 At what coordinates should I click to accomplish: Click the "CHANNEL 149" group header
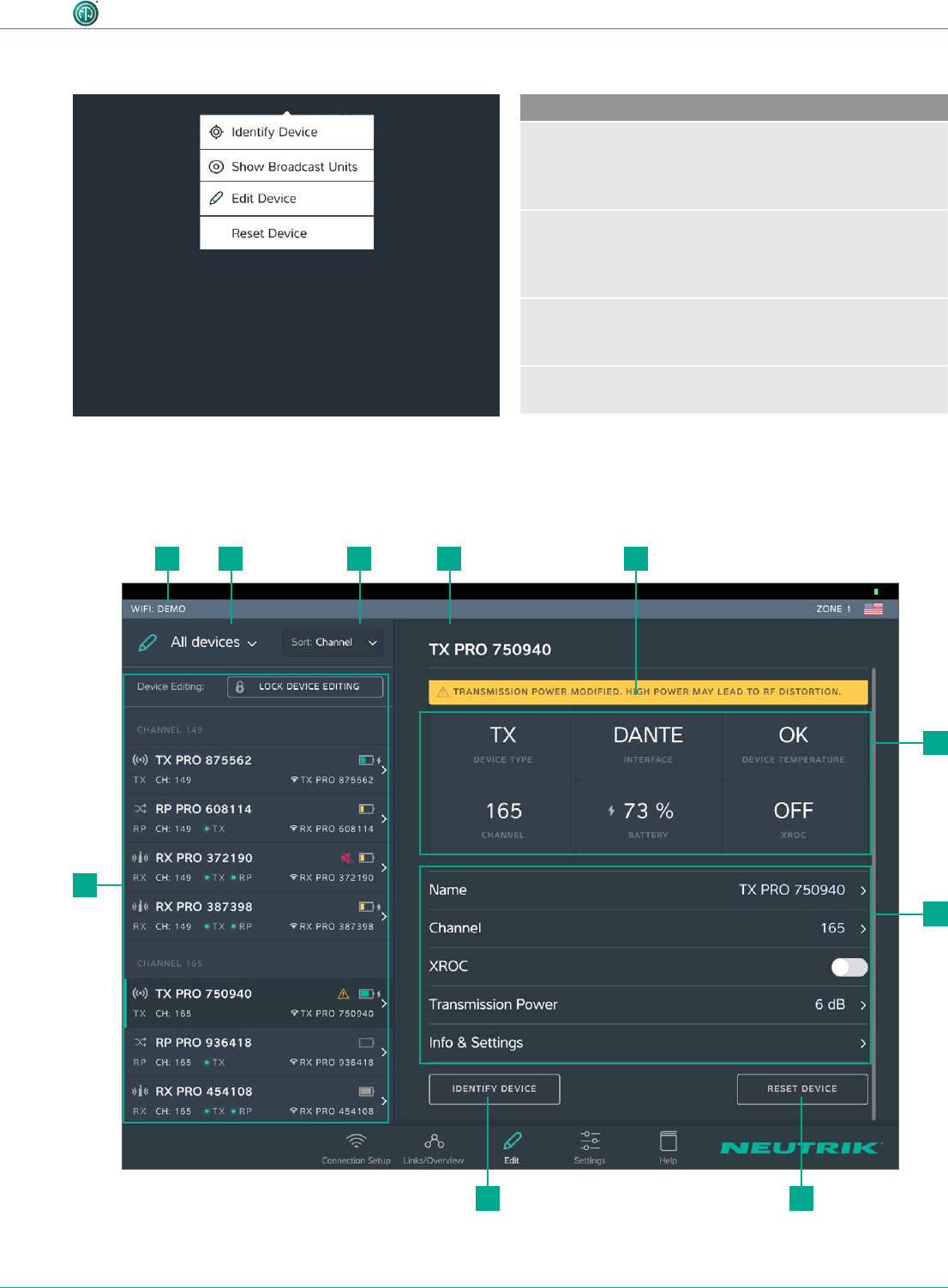click(x=170, y=730)
